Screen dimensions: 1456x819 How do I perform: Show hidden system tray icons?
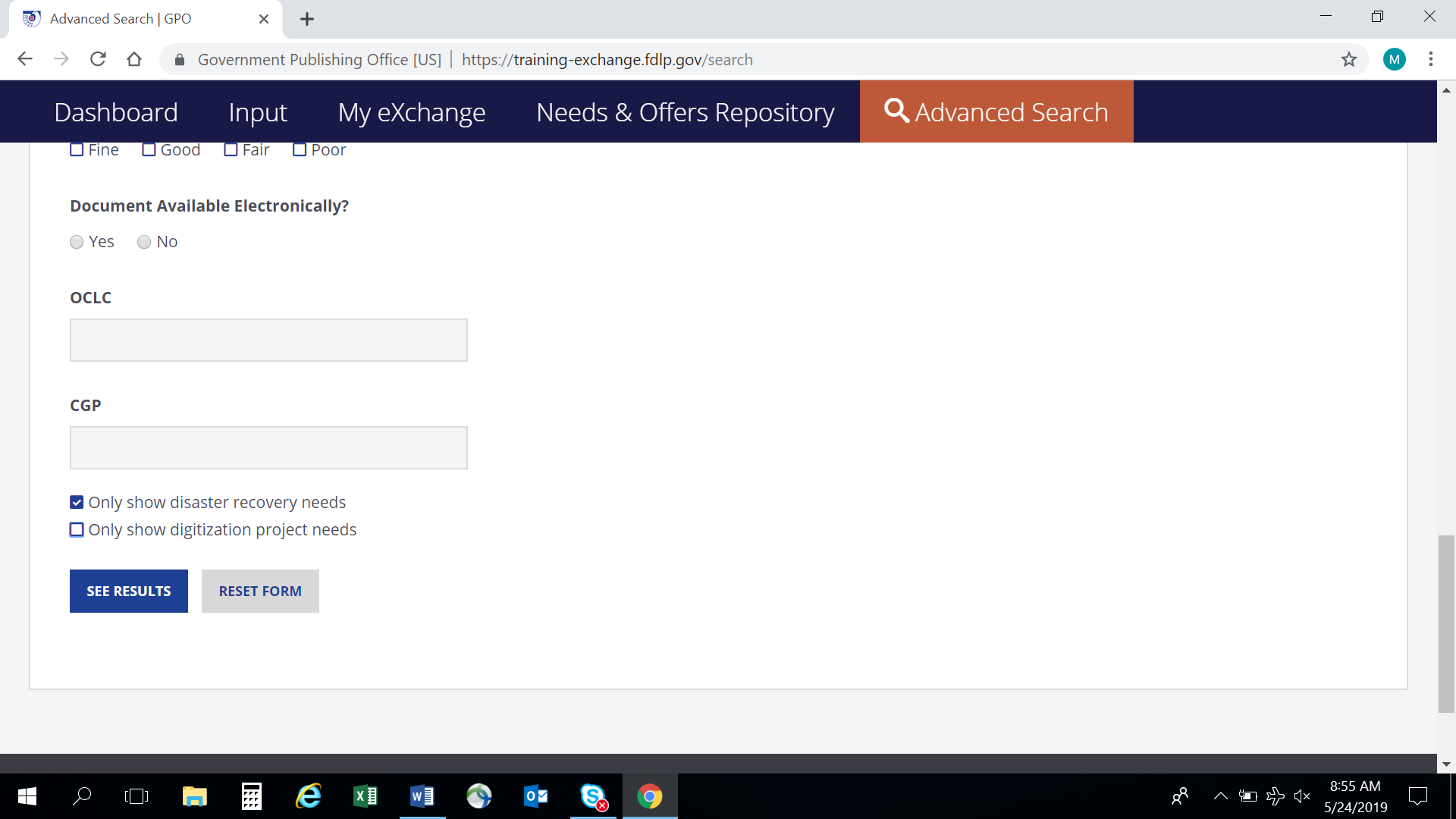1220,796
